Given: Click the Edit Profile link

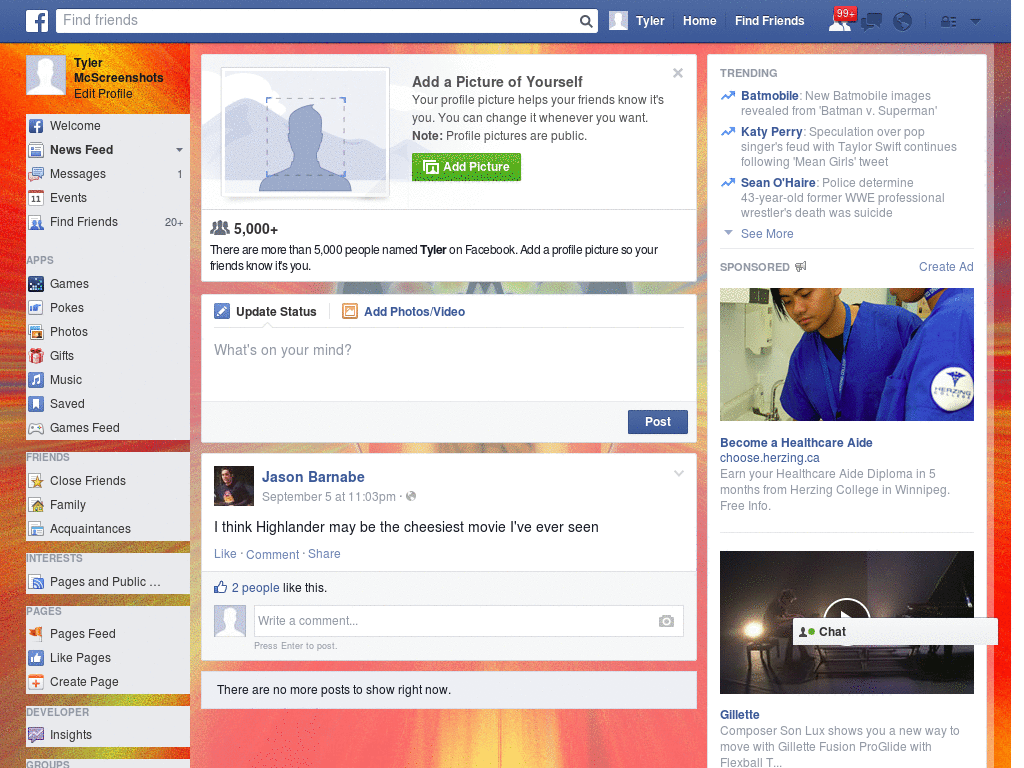Looking at the screenshot, I should [103, 94].
